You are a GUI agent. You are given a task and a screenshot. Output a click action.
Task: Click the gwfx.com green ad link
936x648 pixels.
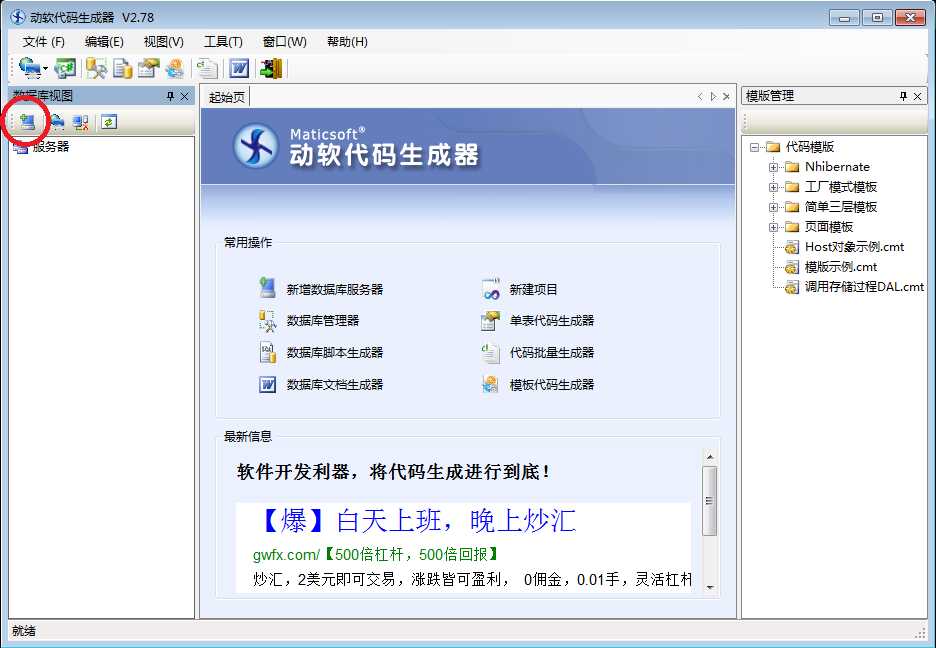pyautogui.click(x=376, y=555)
